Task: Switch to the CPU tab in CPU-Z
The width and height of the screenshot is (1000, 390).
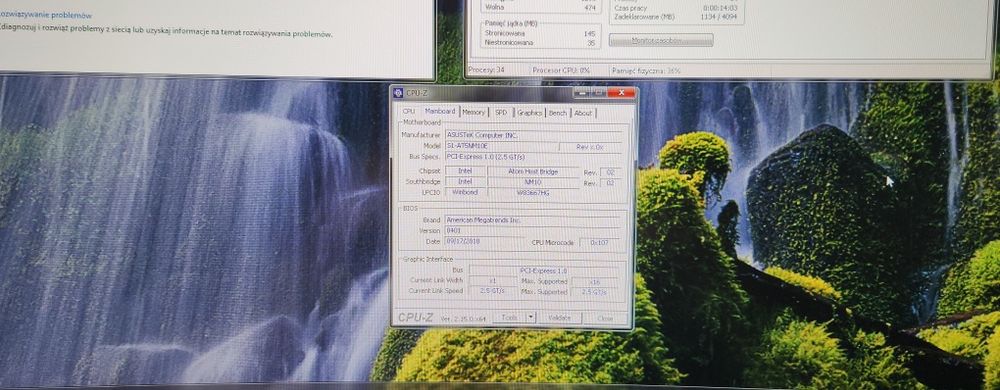Action: click(409, 112)
